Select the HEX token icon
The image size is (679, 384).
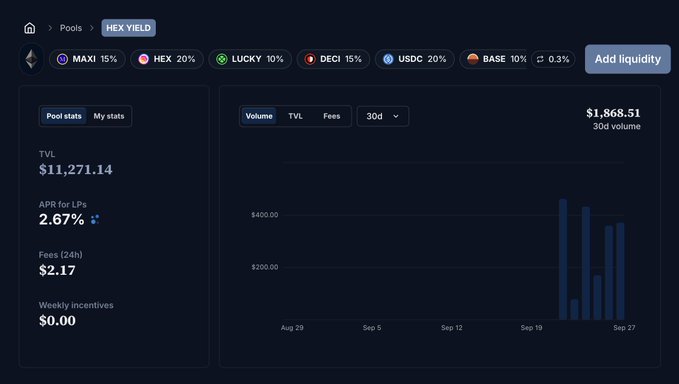(143, 59)
